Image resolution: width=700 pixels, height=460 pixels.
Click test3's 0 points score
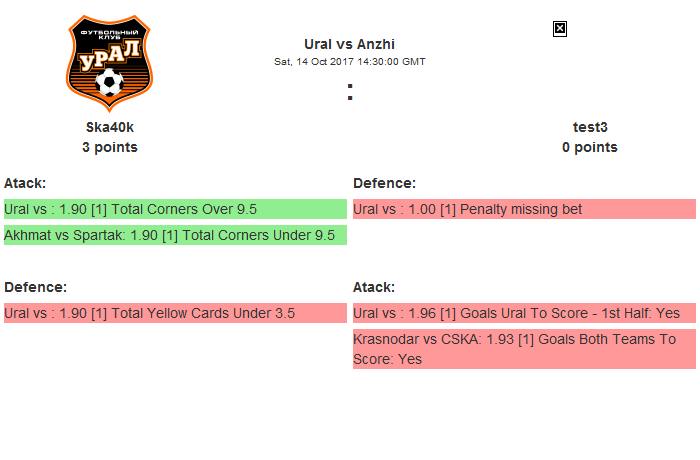pyautogui.click(x=590, y=147)
